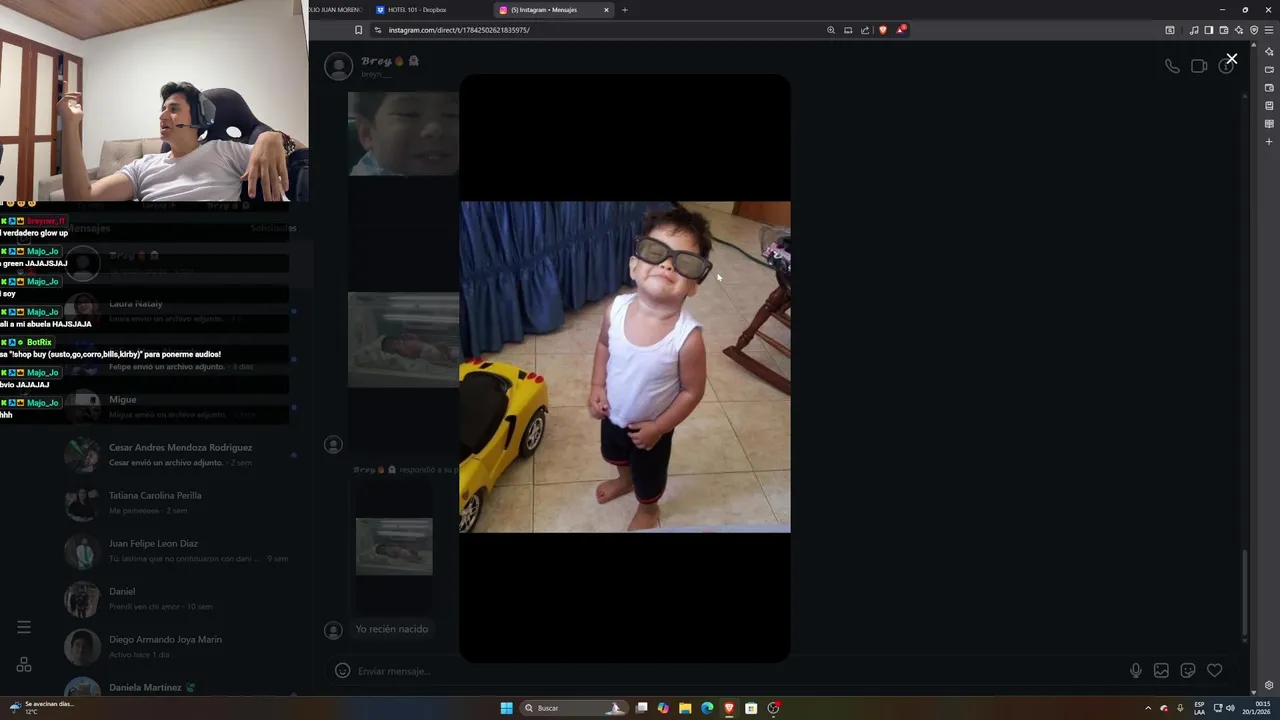Click the Brave bookmark icon in address bar
Image resolution: width=1280 pixels, height=720 pixels.
[x=358, y=30]
